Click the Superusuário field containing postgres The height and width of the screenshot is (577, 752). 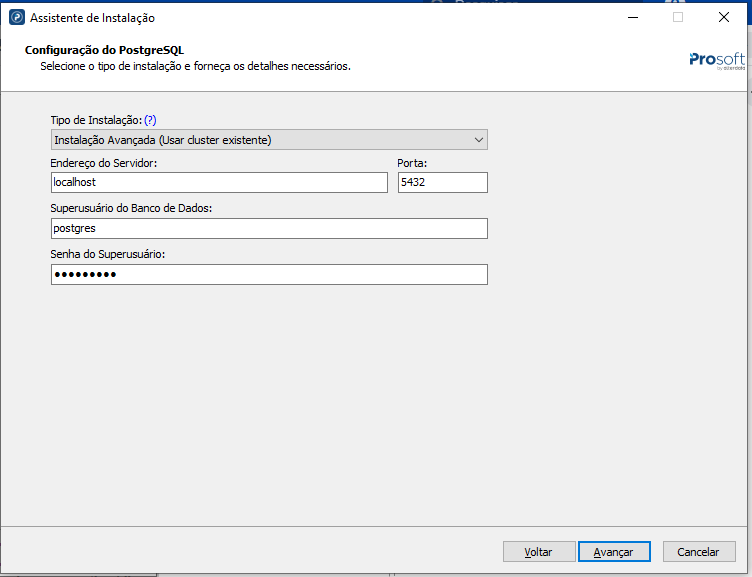tap(268, 228)
